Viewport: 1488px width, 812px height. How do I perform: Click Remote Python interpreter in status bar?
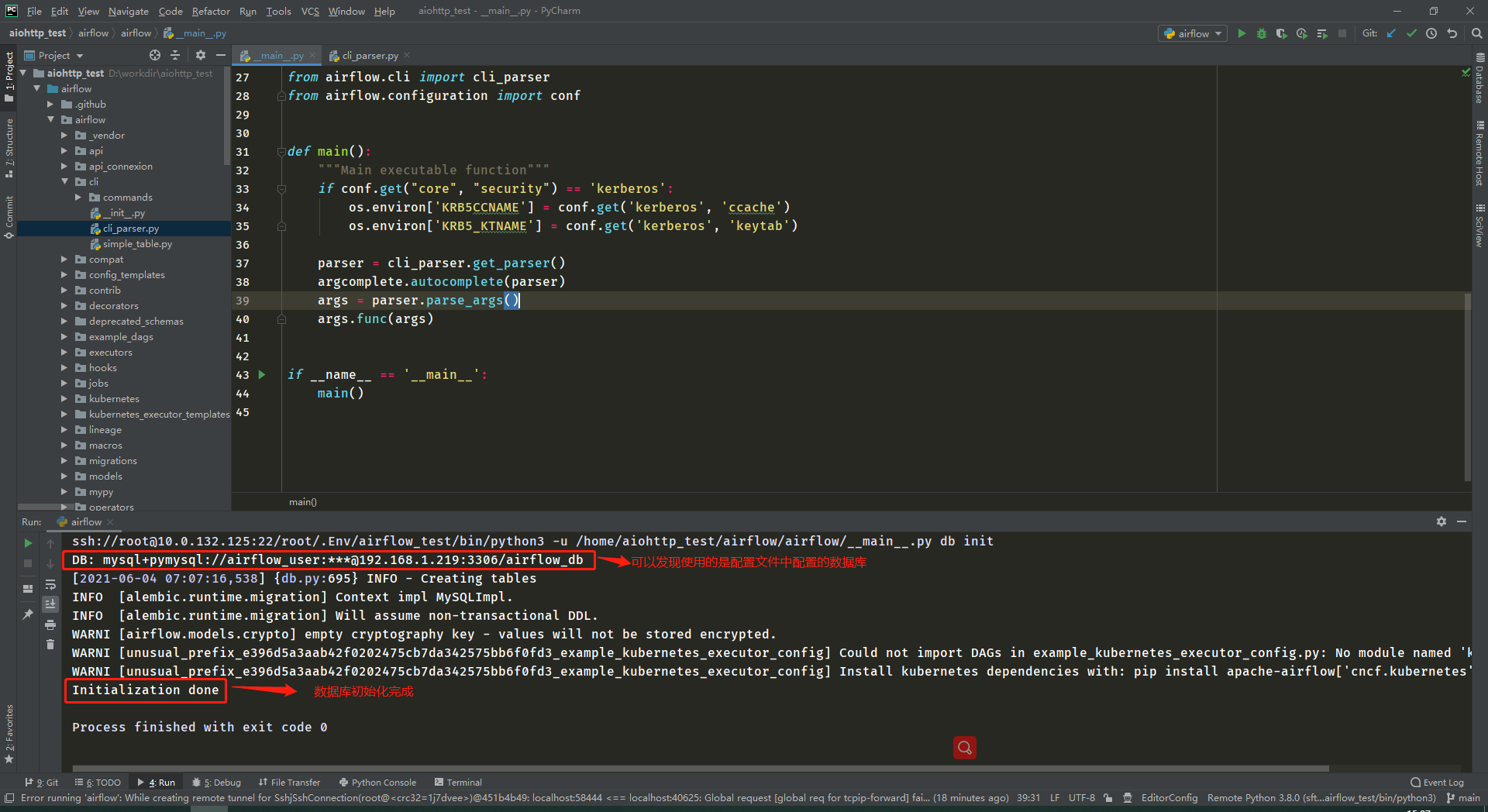click(x=1321, y=797)
